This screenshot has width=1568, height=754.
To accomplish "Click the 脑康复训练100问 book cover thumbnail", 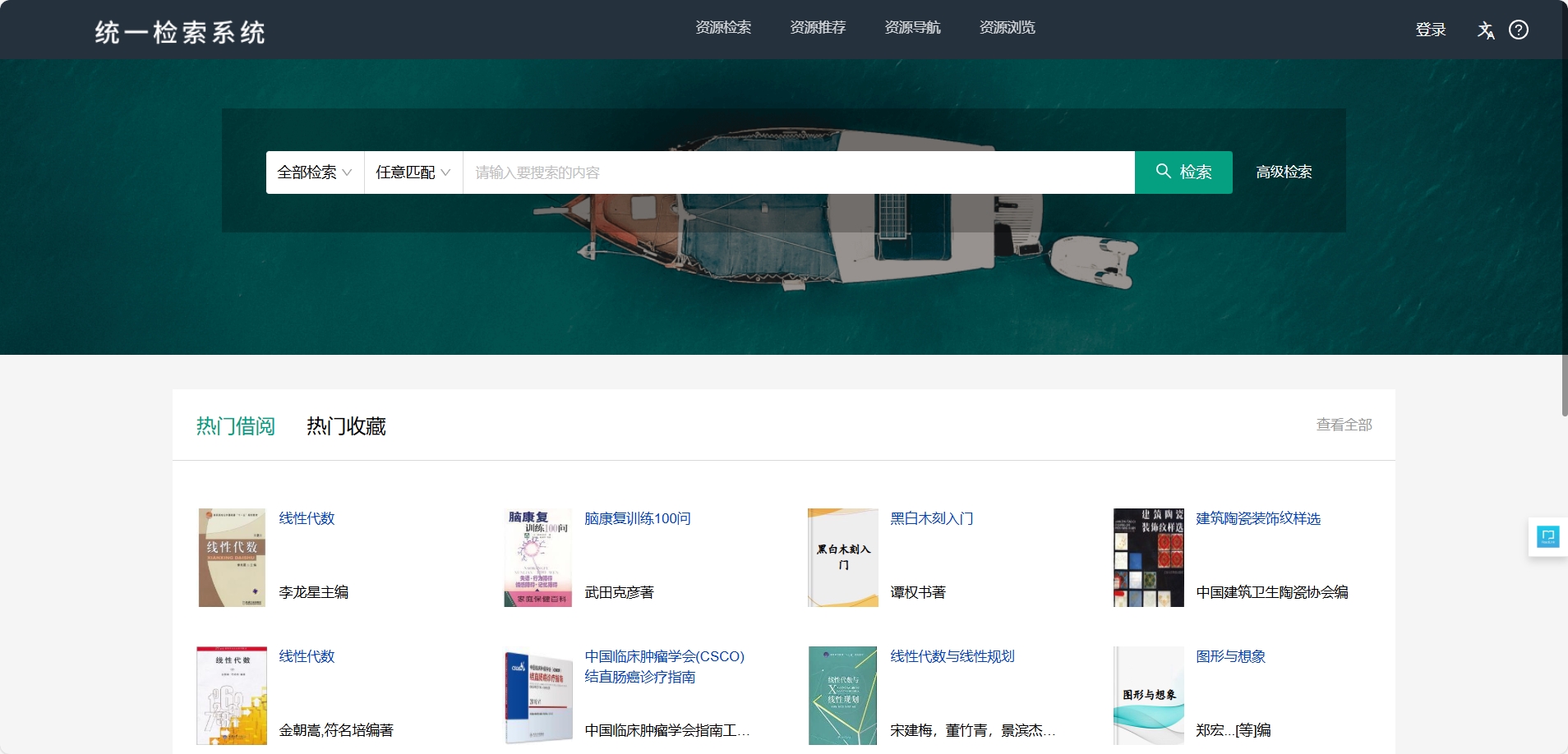I will (537, 558).
